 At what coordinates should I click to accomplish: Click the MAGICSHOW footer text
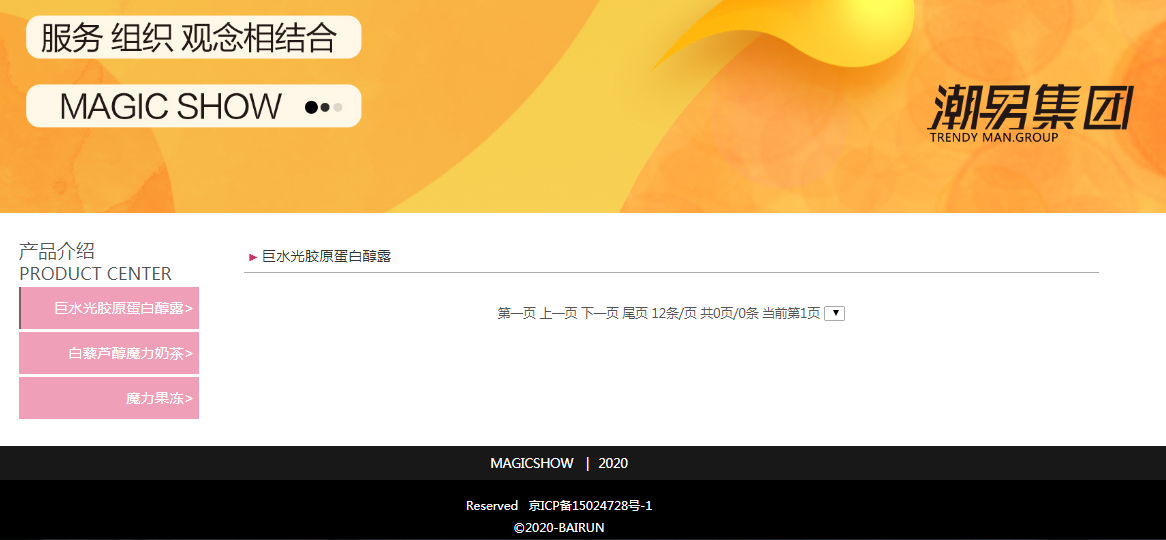532,463
